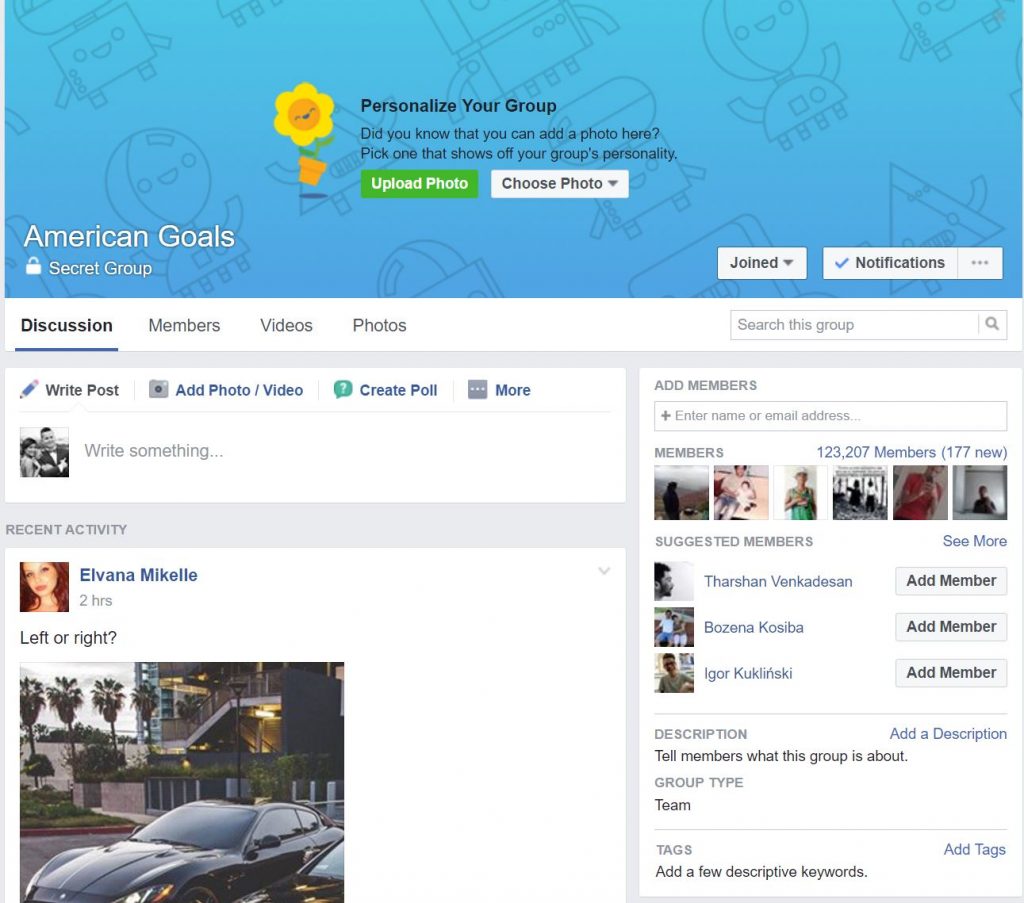Viewport: 1024px width, 903px height.
Task: Open the Photos tab
Action: tap(379, 325)
